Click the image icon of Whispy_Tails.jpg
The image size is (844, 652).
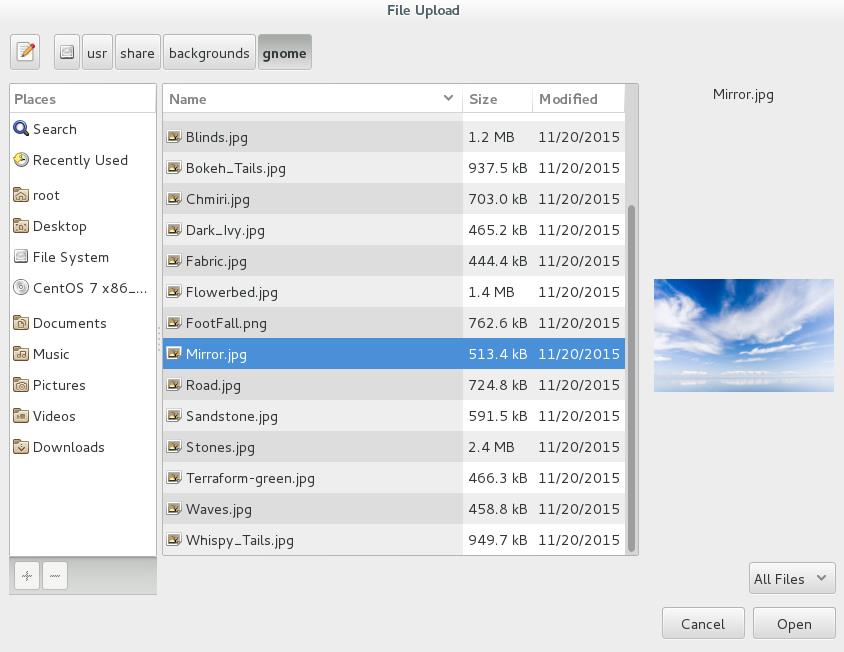coord(173,539)
